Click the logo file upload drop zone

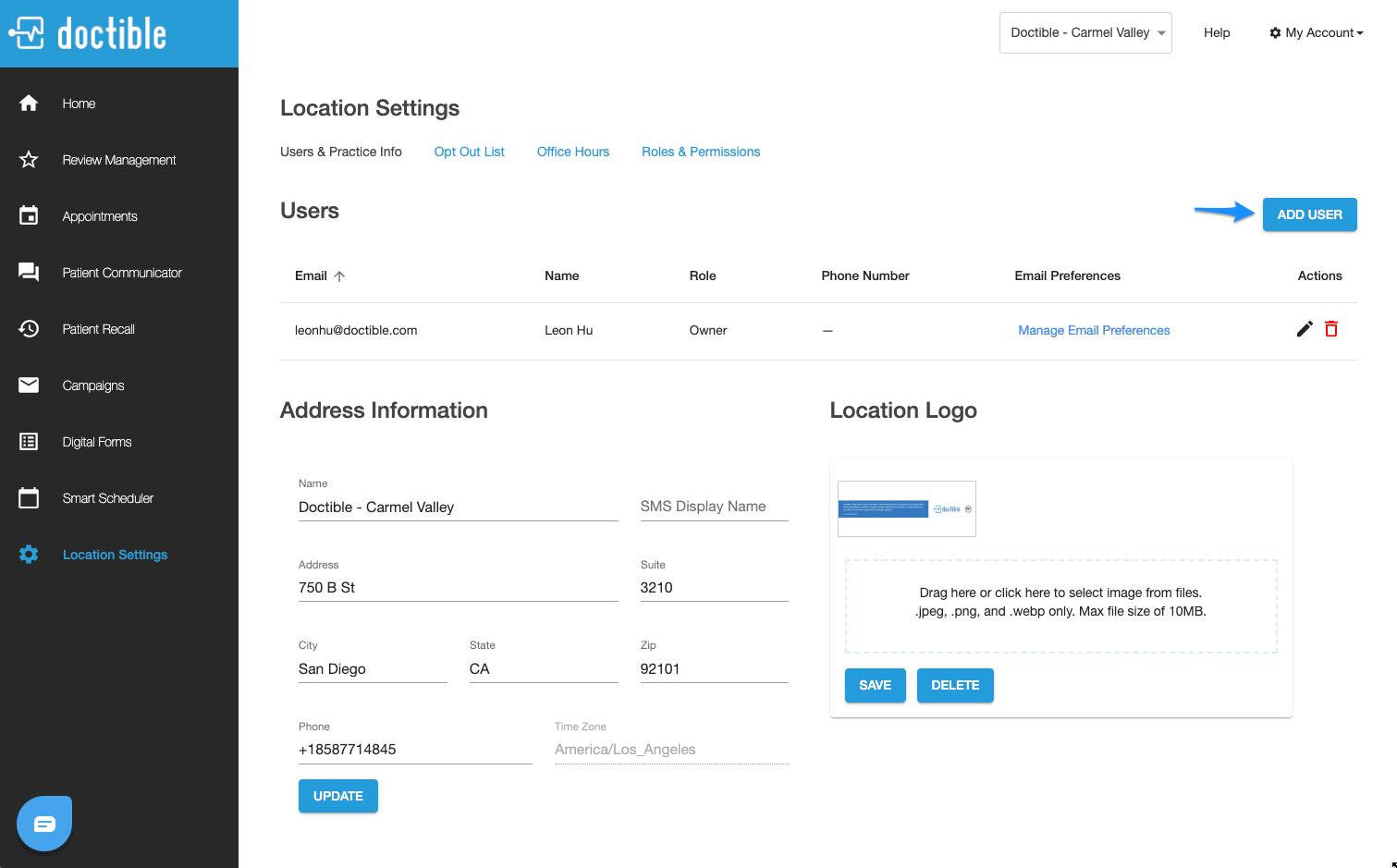[x=1061, y=606]
